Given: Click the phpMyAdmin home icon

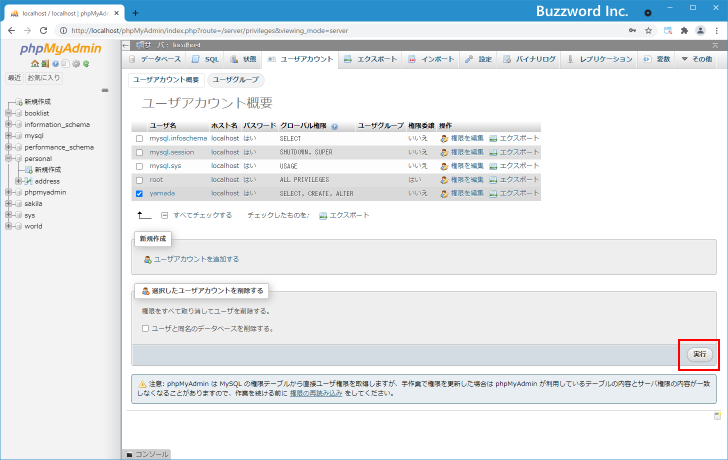Looking at the screenshot, I should (x=34, y=64).
